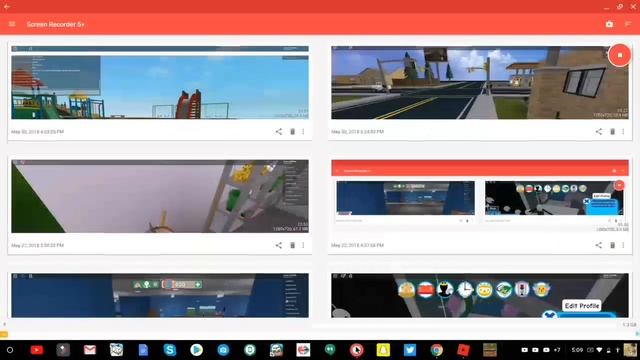The width and height of the screenshot is (640, 360).
Task: Play the playground recording thumbnail
Action: (160, 82)
